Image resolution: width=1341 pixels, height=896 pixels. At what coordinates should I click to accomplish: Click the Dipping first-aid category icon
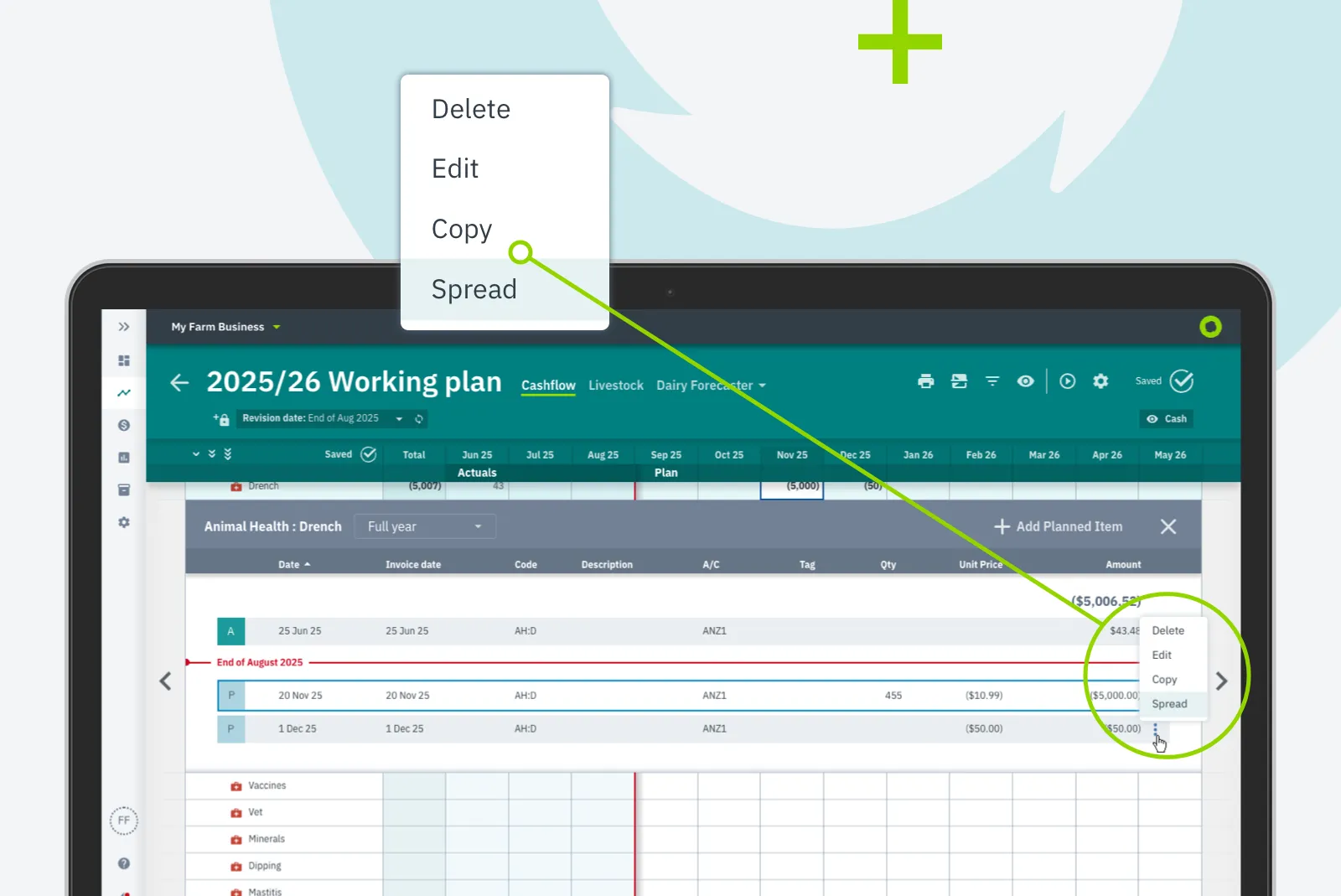pyautogui.click(x=236, y=866)
